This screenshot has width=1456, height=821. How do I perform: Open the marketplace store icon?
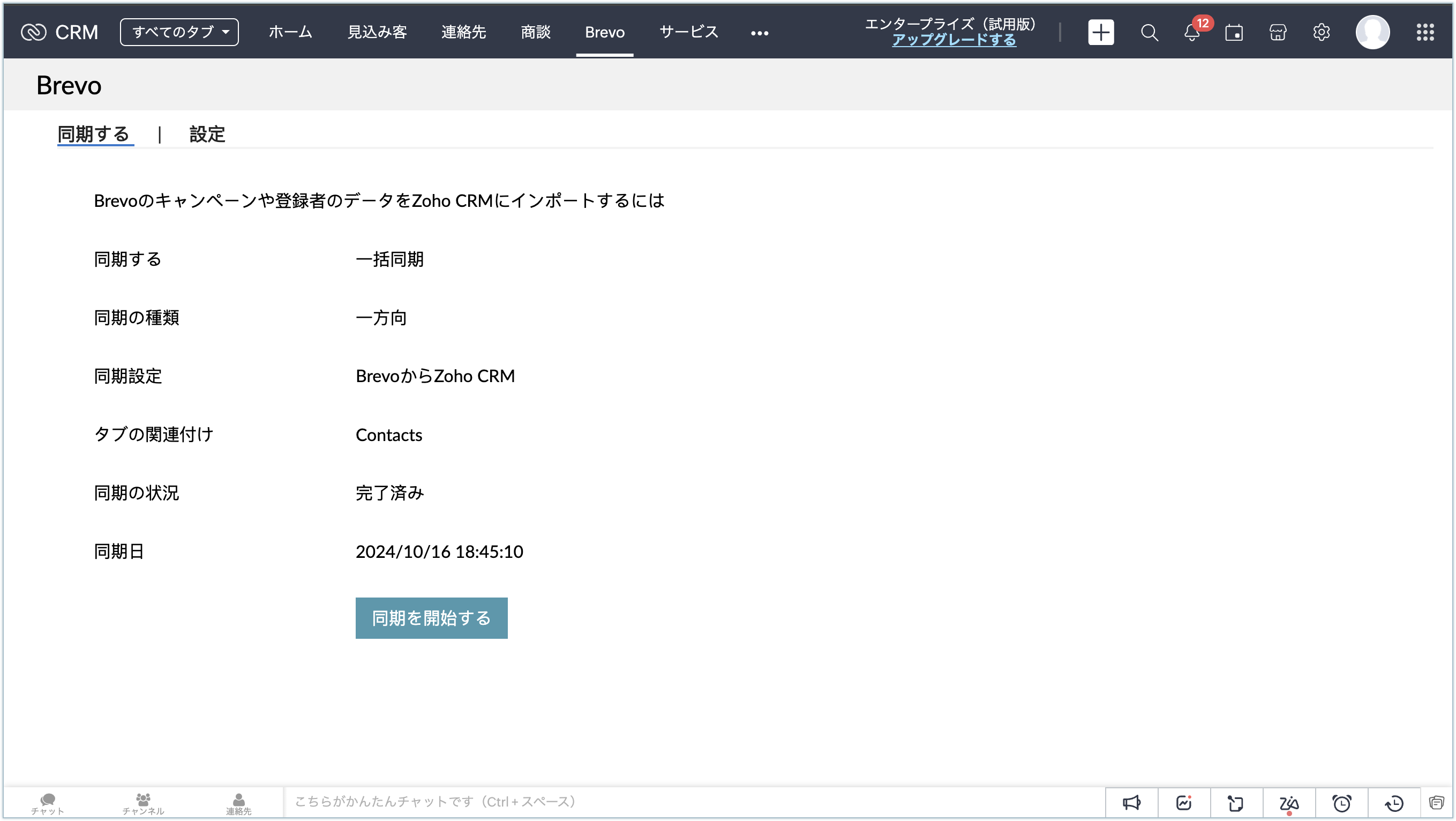tap(1278, 33)
